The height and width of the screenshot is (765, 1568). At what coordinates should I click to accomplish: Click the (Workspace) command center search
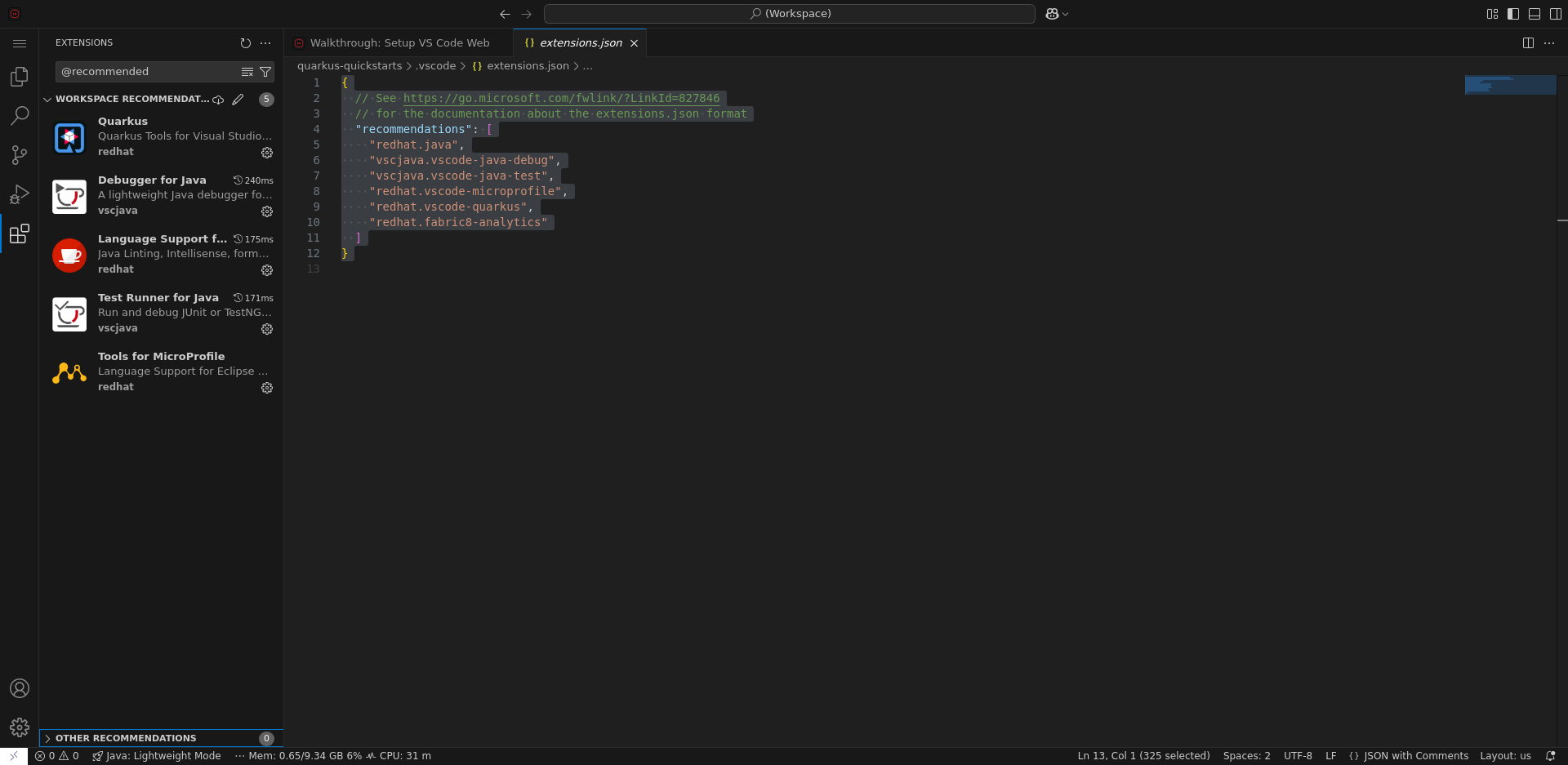point(790,14)
